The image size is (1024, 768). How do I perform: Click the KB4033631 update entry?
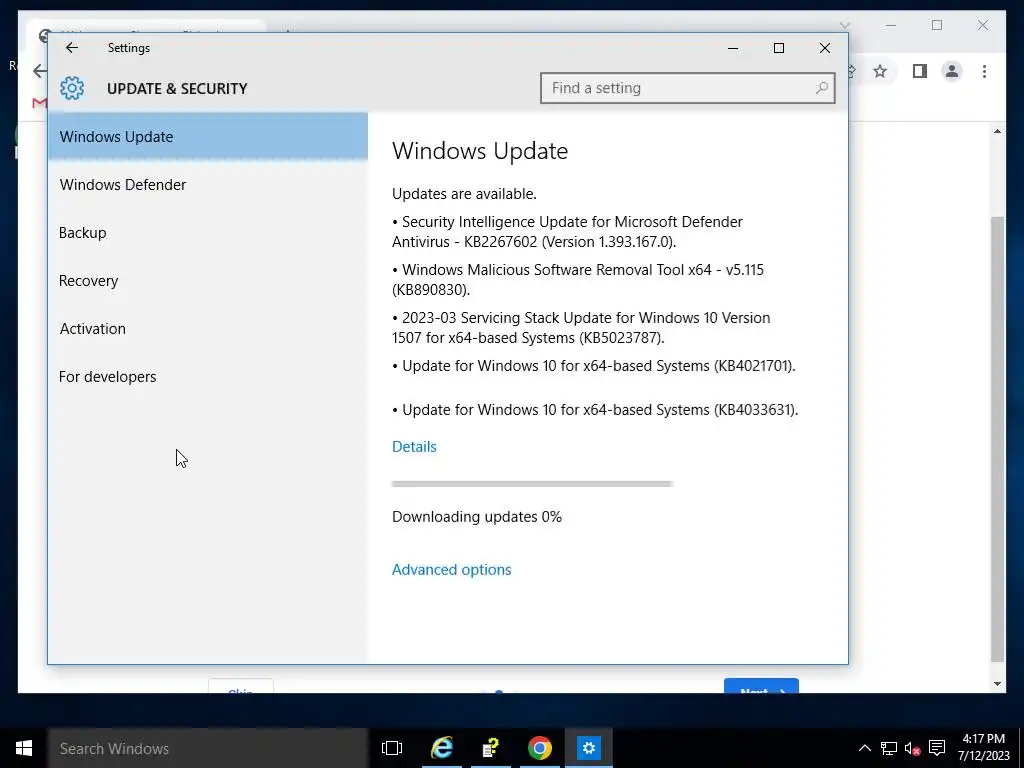[595, 410]
